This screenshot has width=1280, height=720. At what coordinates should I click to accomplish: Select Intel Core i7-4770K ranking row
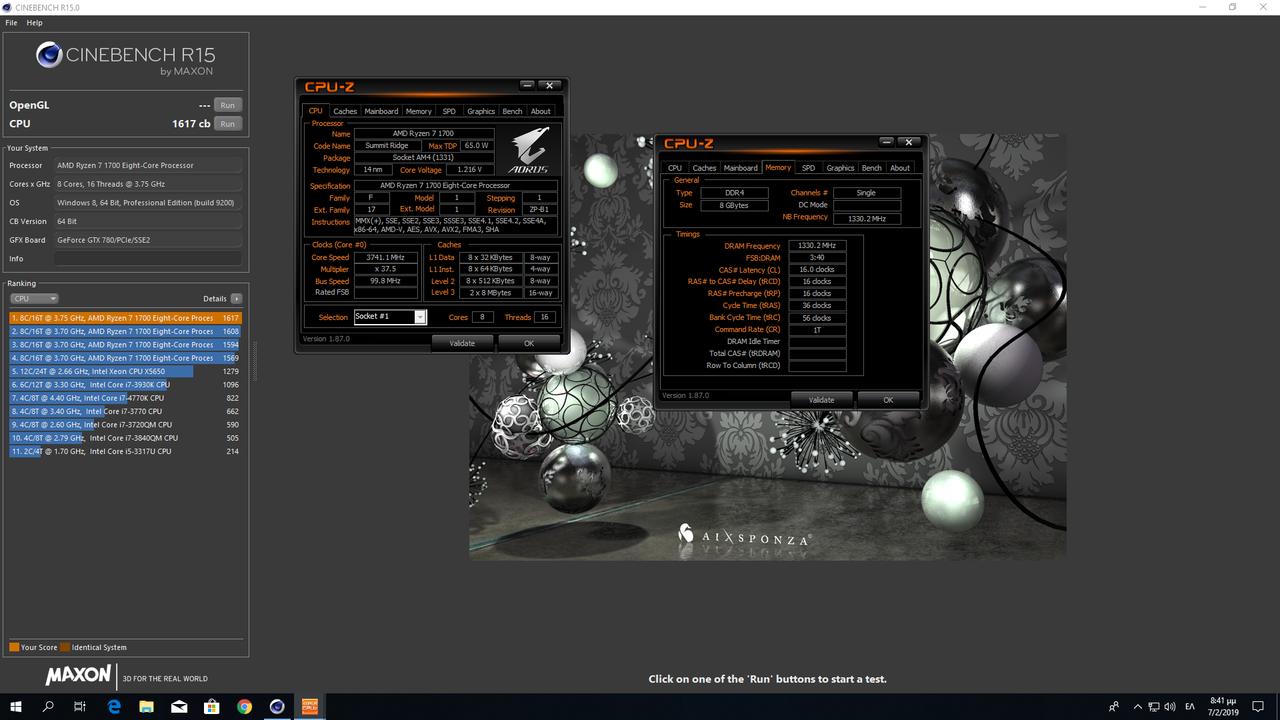click(x=125, y=398)
